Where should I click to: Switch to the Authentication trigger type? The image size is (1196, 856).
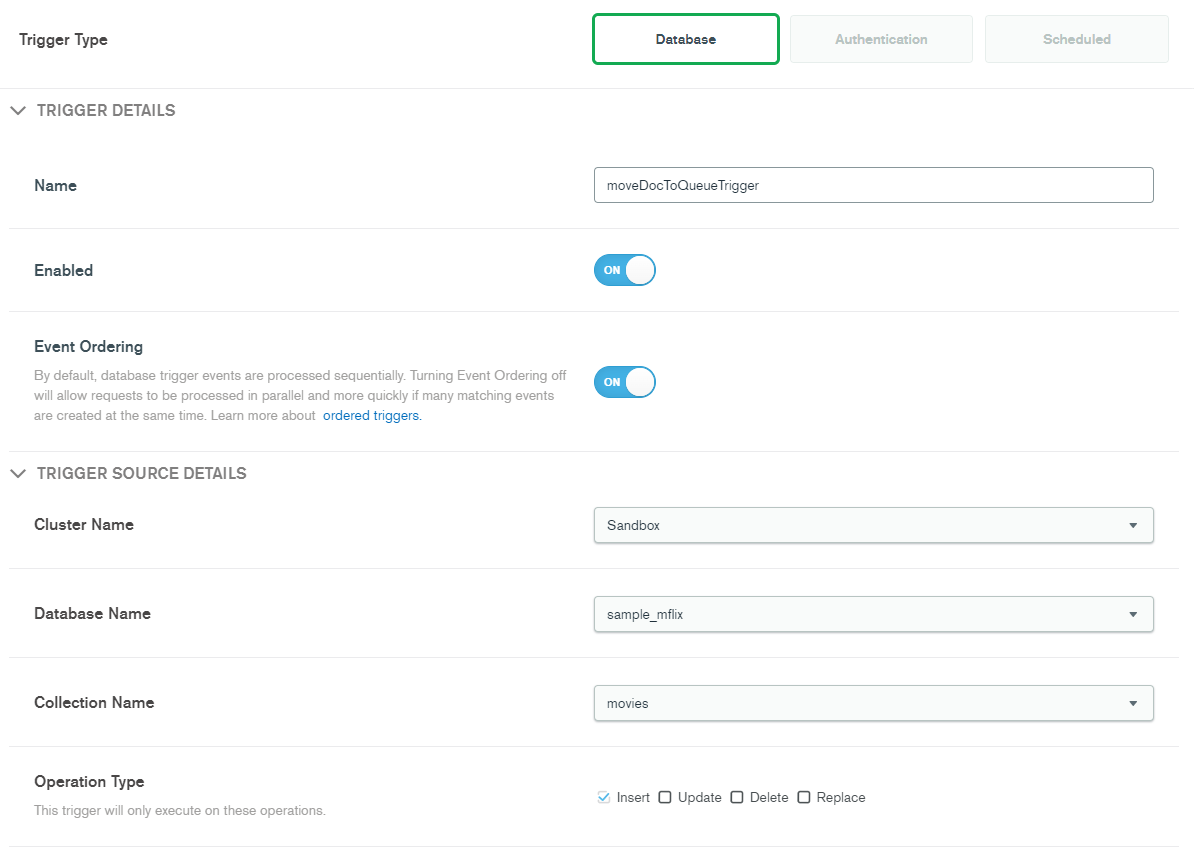881,39
